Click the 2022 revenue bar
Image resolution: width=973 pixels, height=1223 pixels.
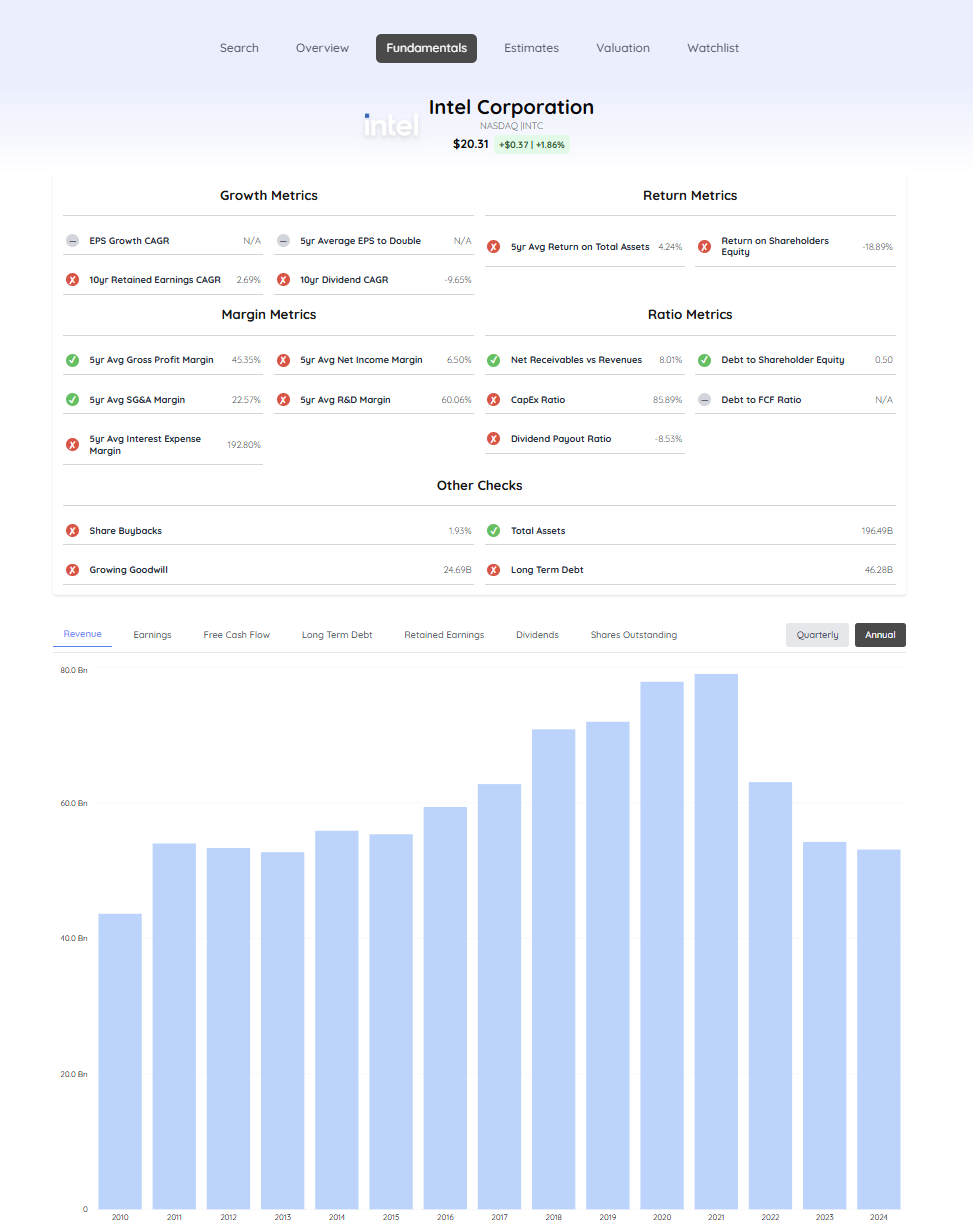click(770, 995)
